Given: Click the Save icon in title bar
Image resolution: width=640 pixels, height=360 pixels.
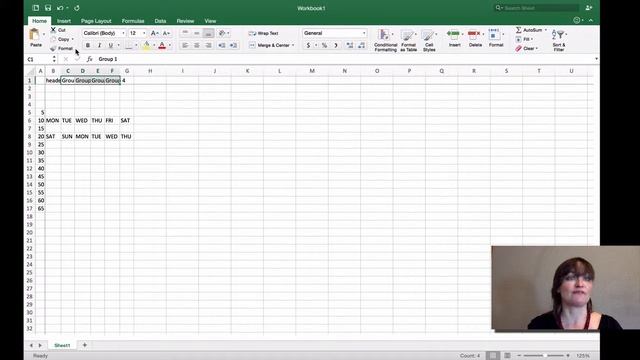Looking at the screenshot, I should pos(48,8).
